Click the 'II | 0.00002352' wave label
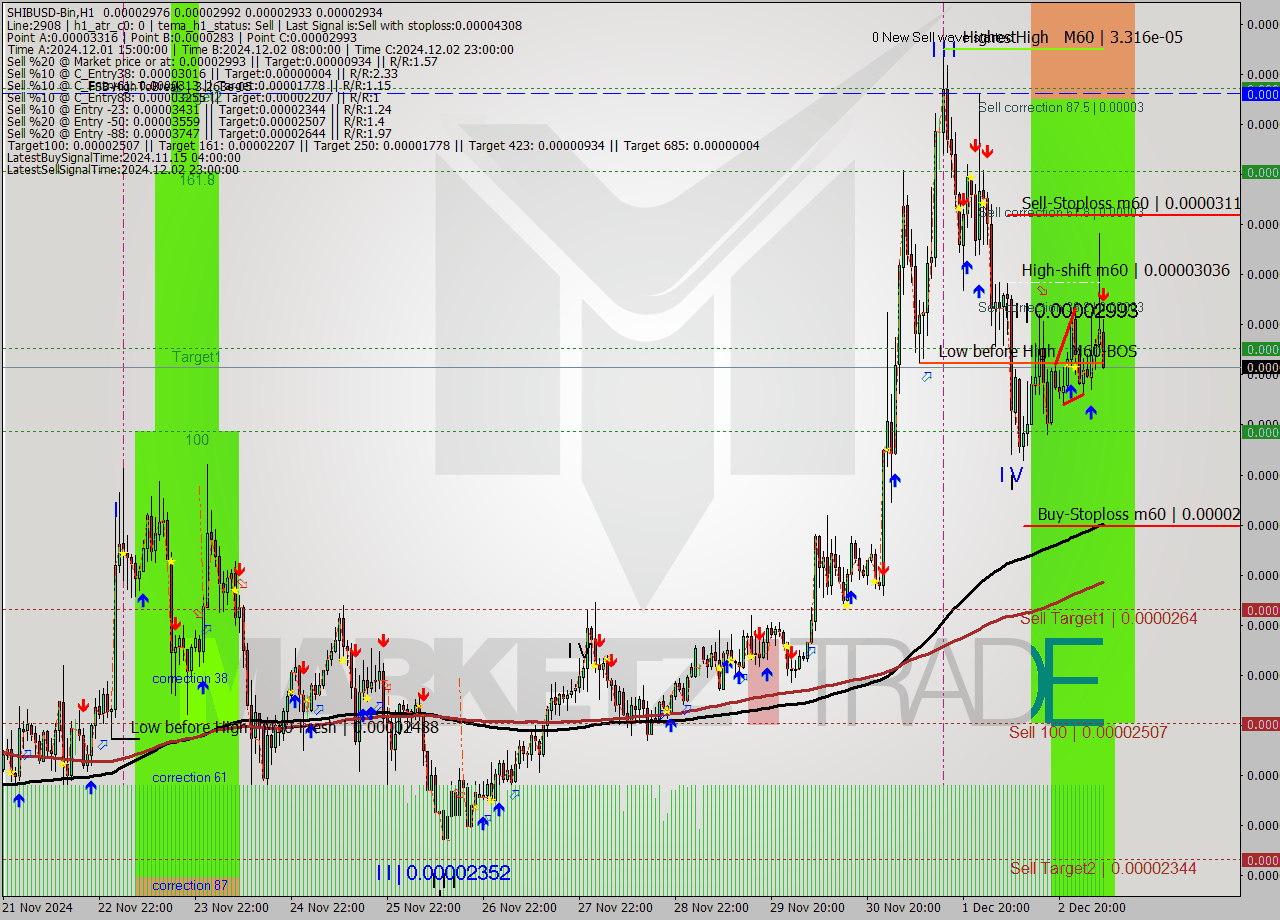Screen dimensions: 1280x920 443,873
